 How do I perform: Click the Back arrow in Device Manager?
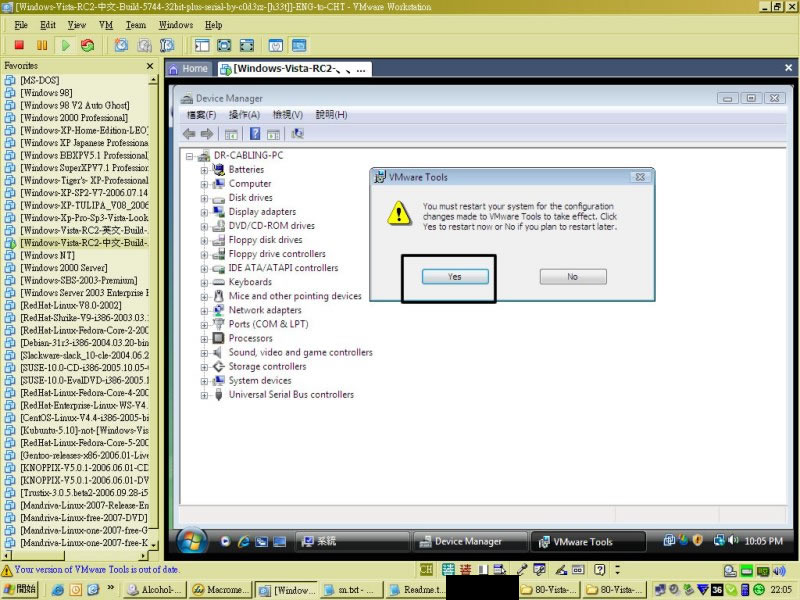[189, 134]
